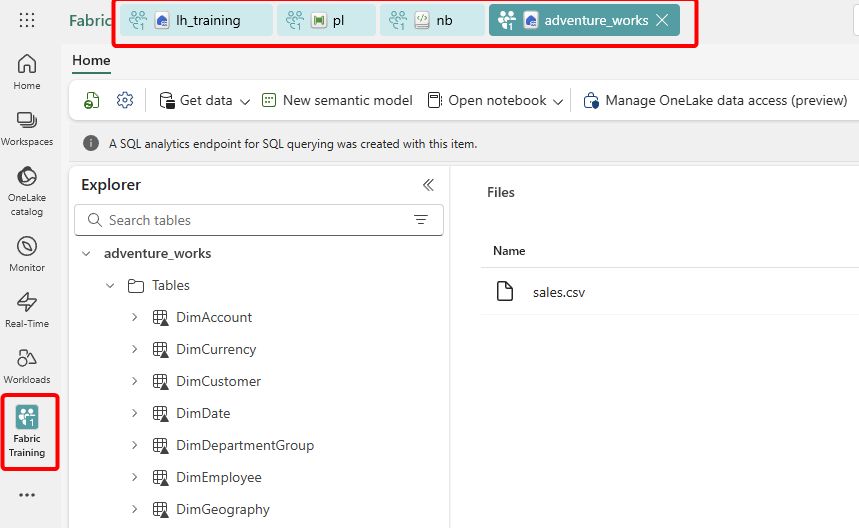Open OneLake catalog

coord(27,191)
